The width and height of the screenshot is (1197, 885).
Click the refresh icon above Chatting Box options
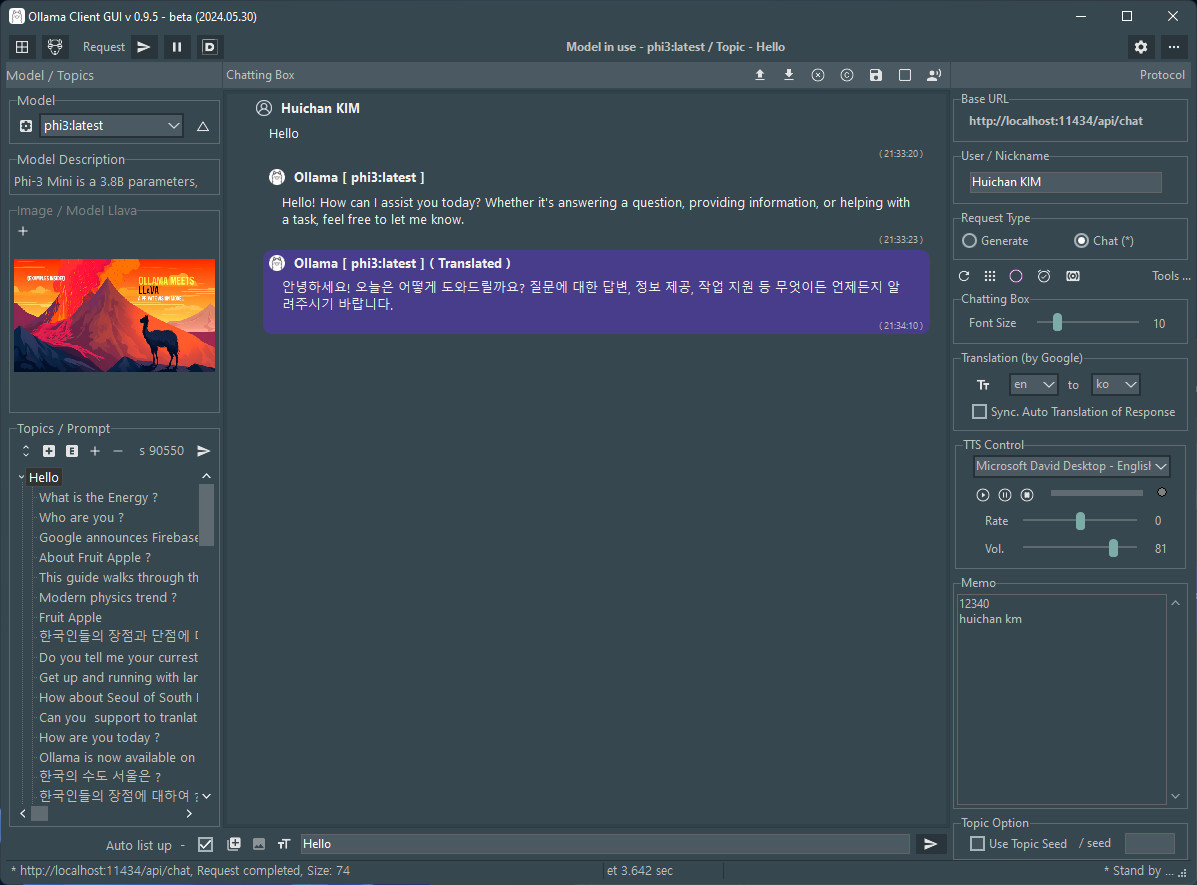[964, 276]
